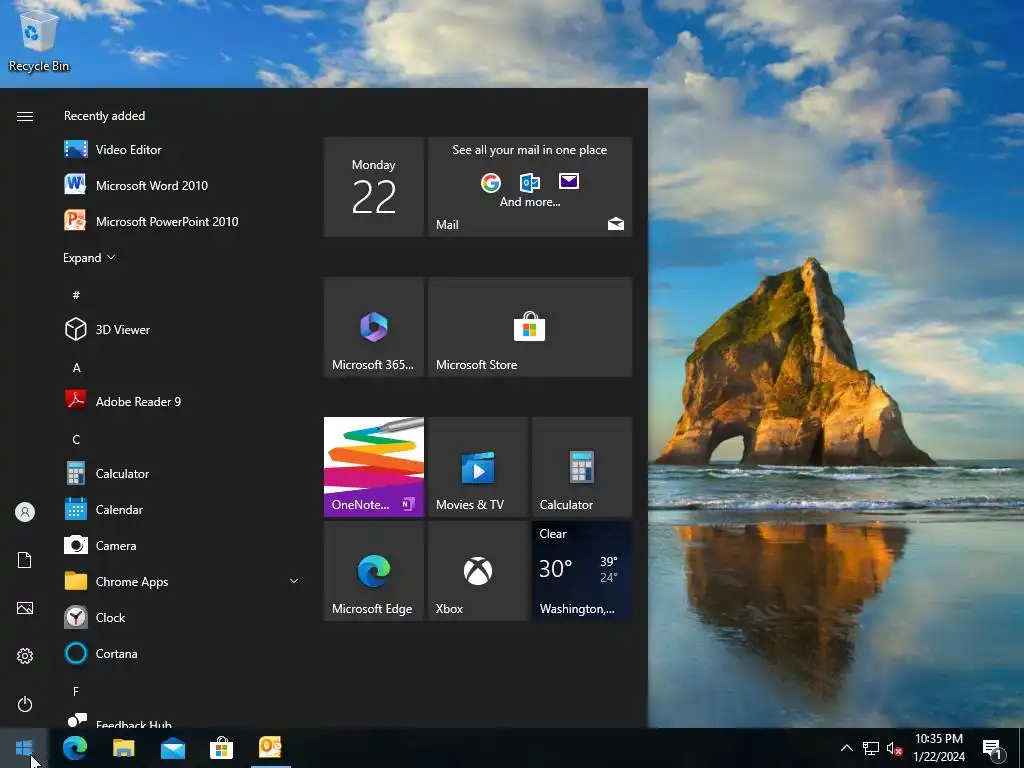This screenshot has width=1024, height=768.
Task: Launch Cortana from app list
Action: 180,653
